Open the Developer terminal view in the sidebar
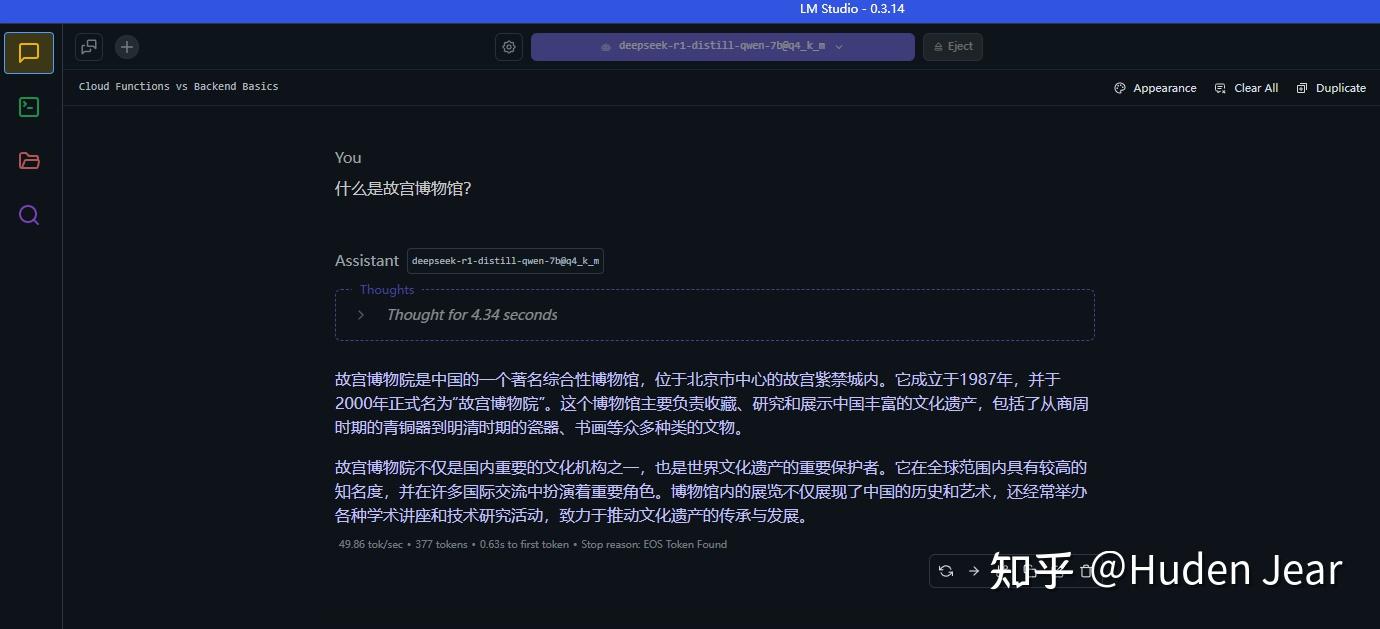This screenshot has height=629, width=1380. pyautogui.click(x=29, y=107)
